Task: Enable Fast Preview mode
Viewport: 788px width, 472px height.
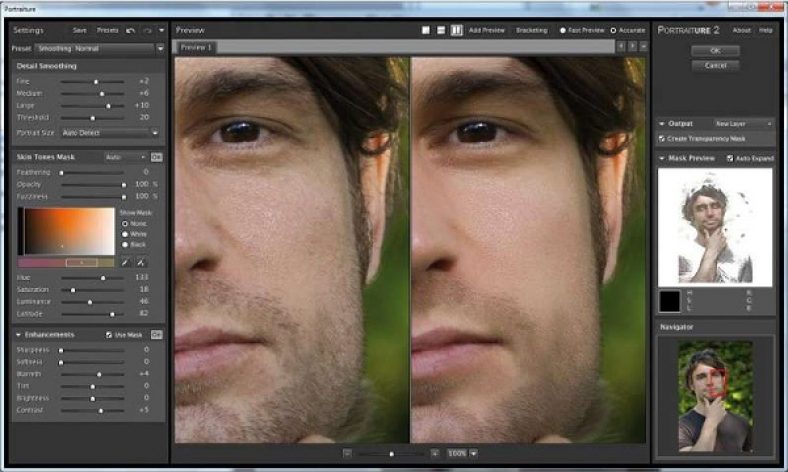Action: point(563,31)
